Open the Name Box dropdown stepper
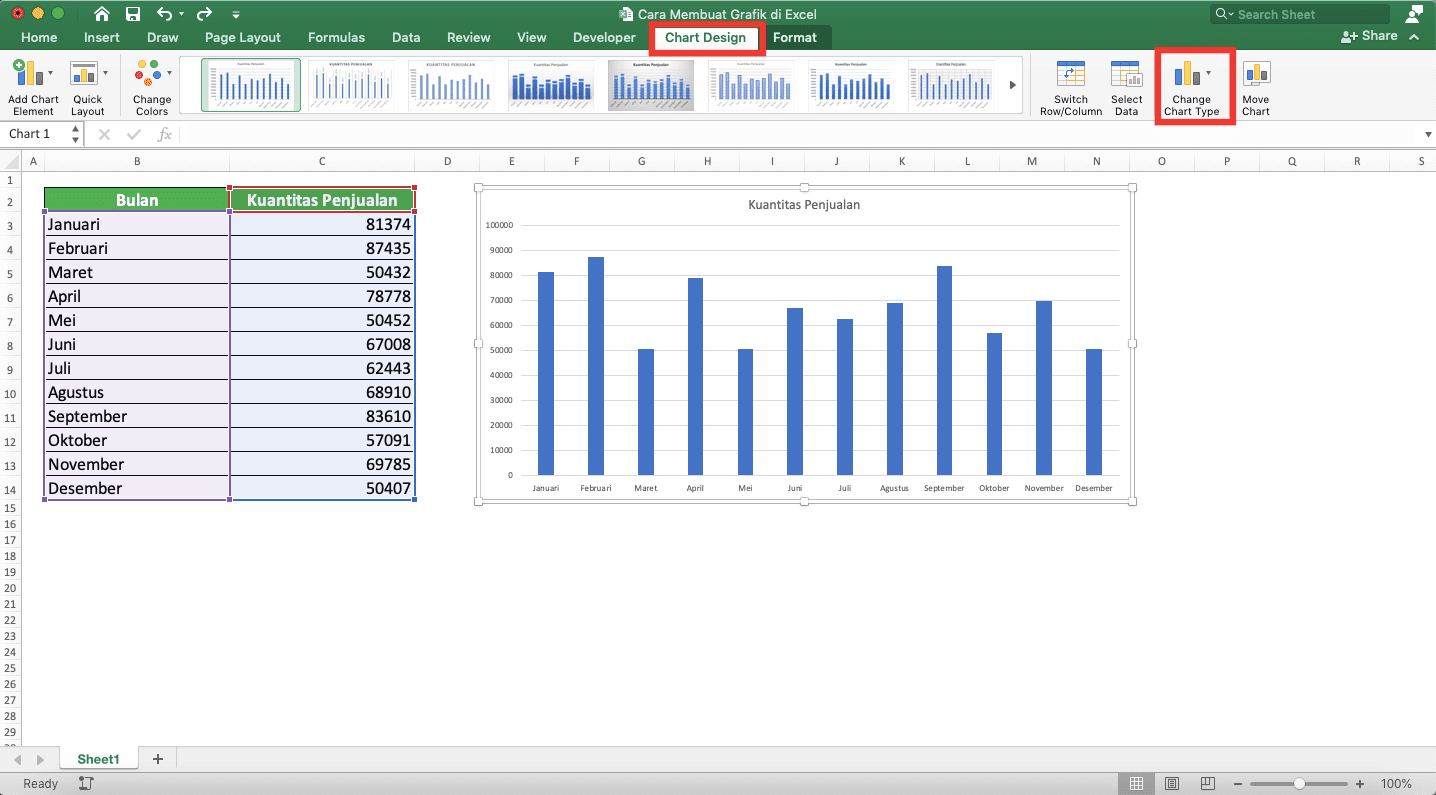1436x795 pixels. click(x=76, y=134)
